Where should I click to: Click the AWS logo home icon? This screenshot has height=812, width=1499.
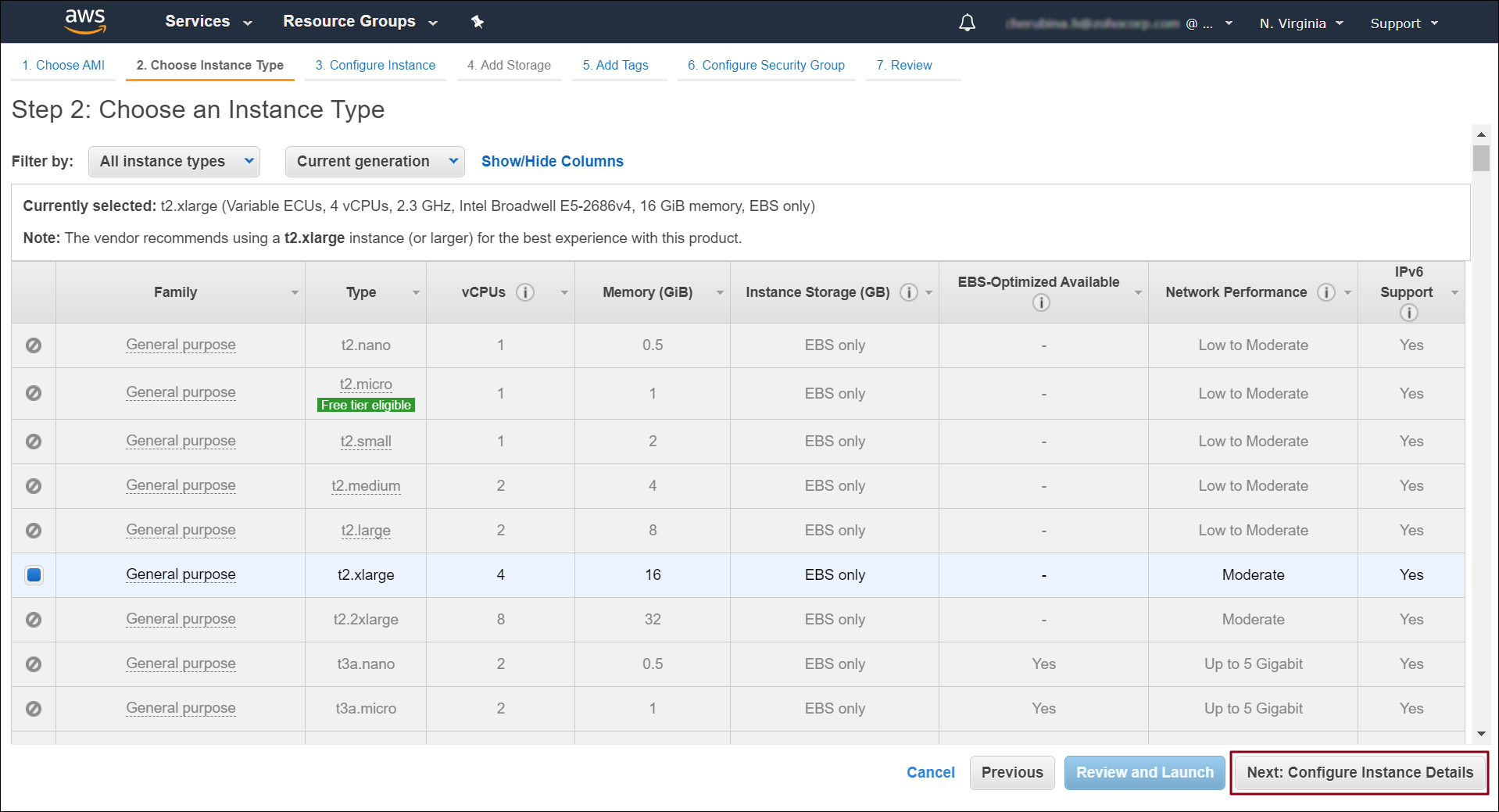tap(85, 22)
